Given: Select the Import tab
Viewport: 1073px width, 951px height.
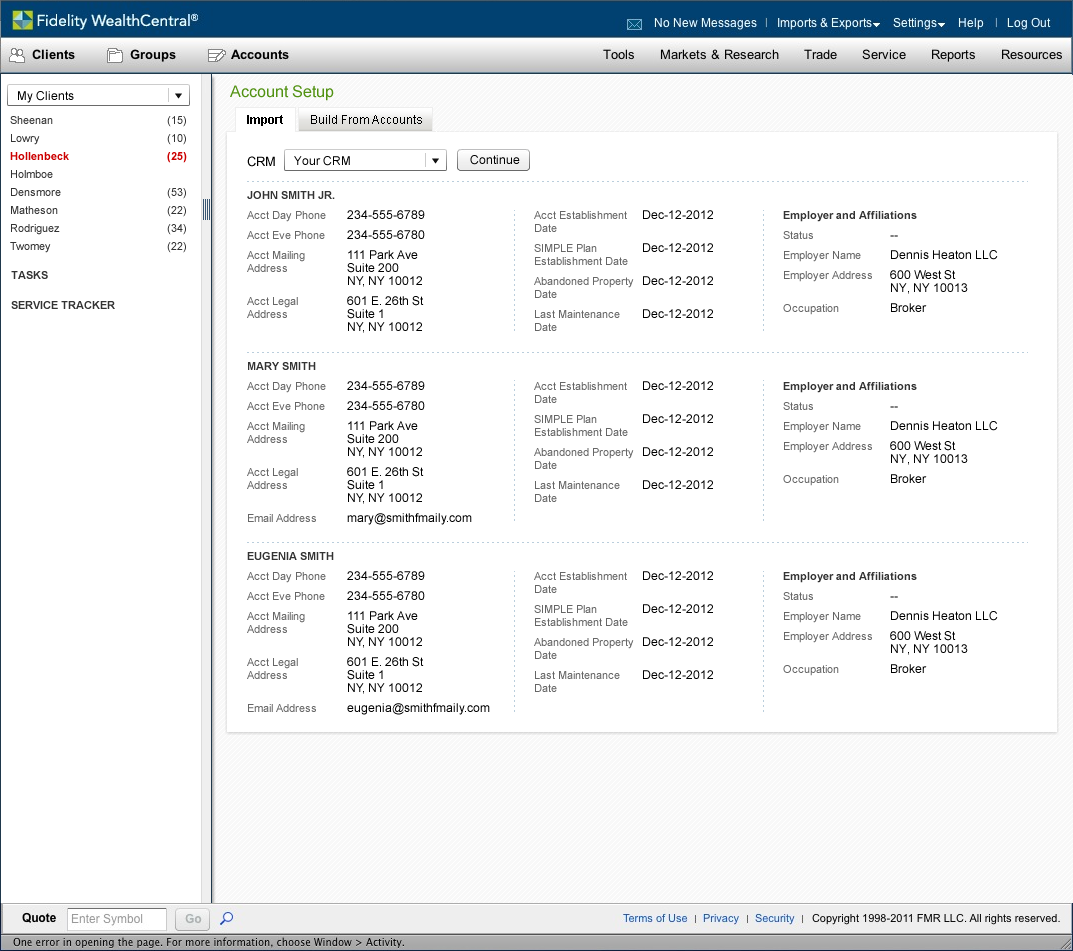Looking at the screenshot, I should tap(265, 120).
